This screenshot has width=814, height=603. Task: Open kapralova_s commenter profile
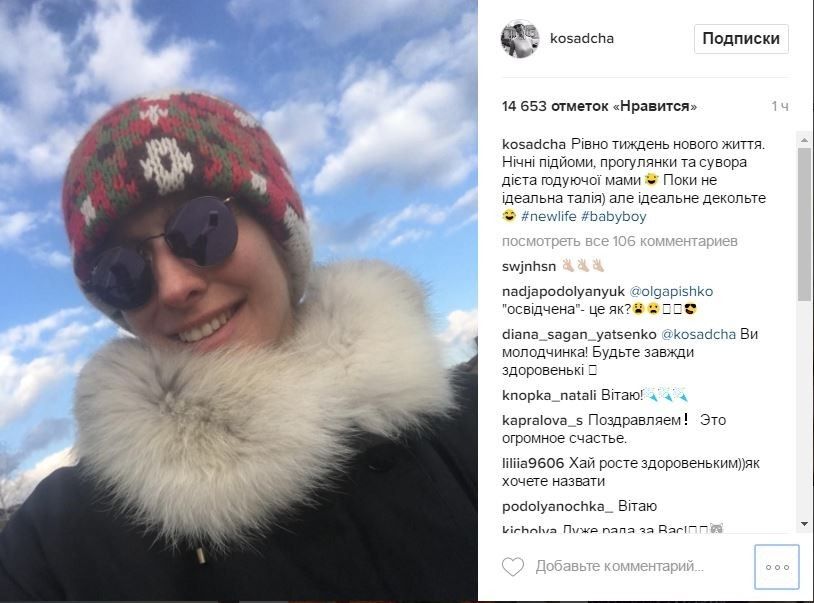pyautogui.click(x=542, y=420)
